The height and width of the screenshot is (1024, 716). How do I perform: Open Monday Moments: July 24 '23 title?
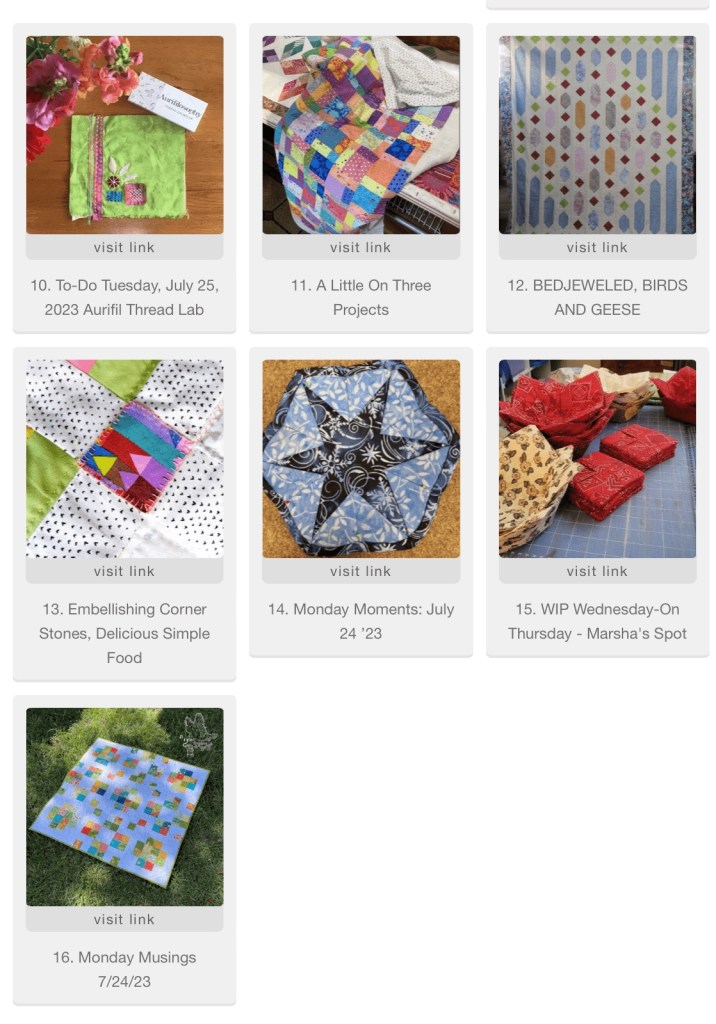click(361, 621)
